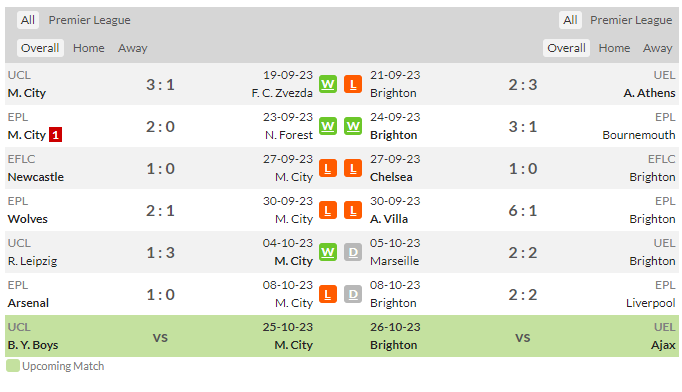Switch the right panel to Premier League
Image resolution: width=682 pixels, height=392 pixels.
point(631,20)
